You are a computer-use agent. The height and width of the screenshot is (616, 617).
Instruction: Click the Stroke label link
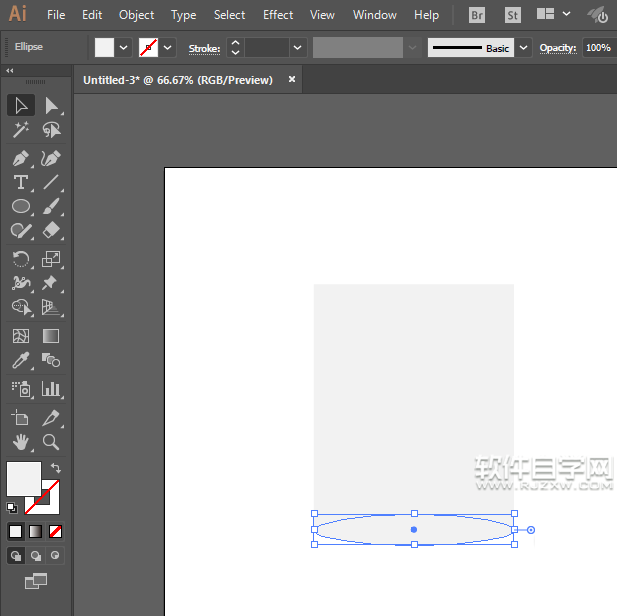pos(204,48)
